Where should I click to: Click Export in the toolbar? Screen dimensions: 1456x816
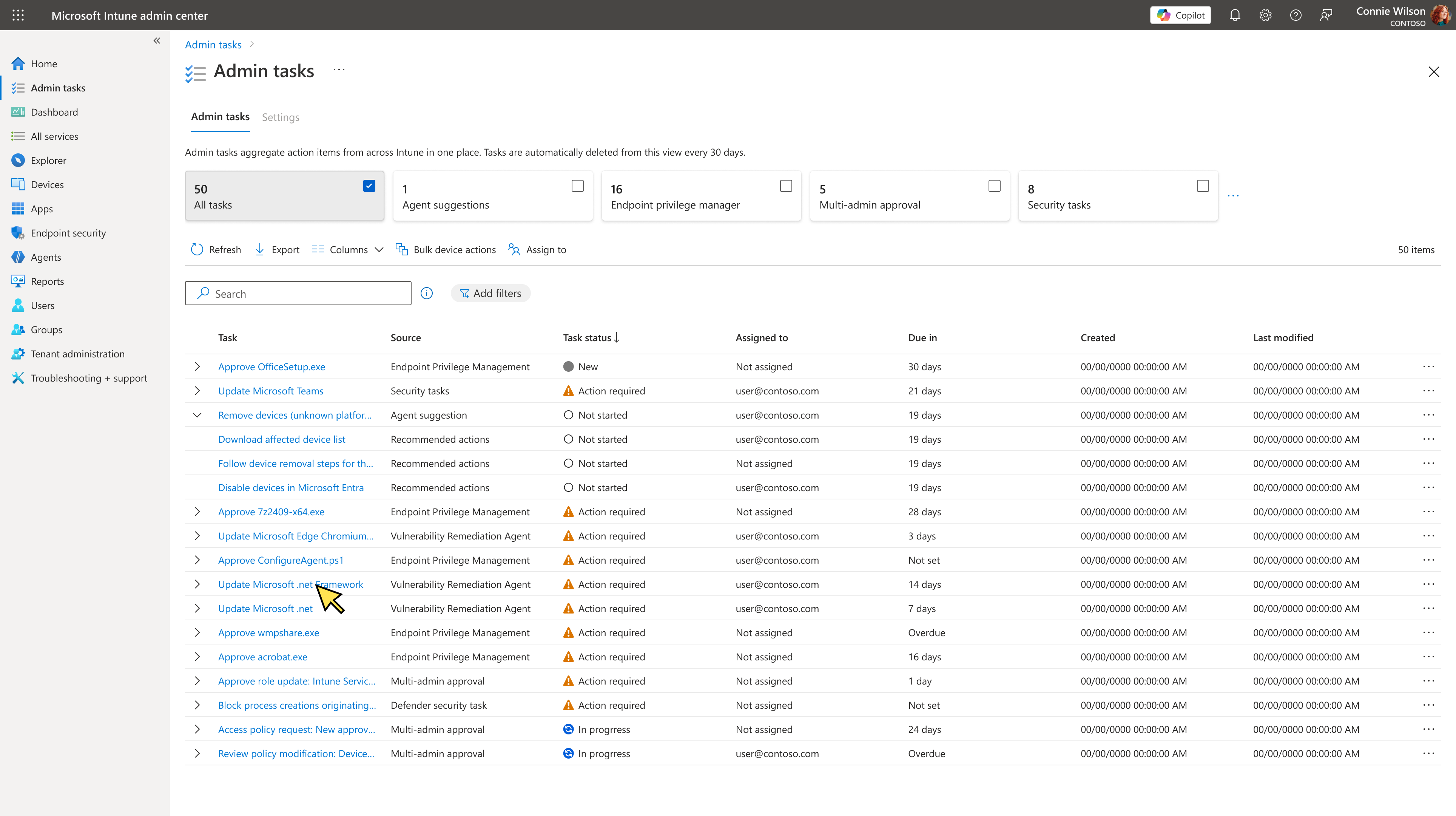tap(277, 250)
